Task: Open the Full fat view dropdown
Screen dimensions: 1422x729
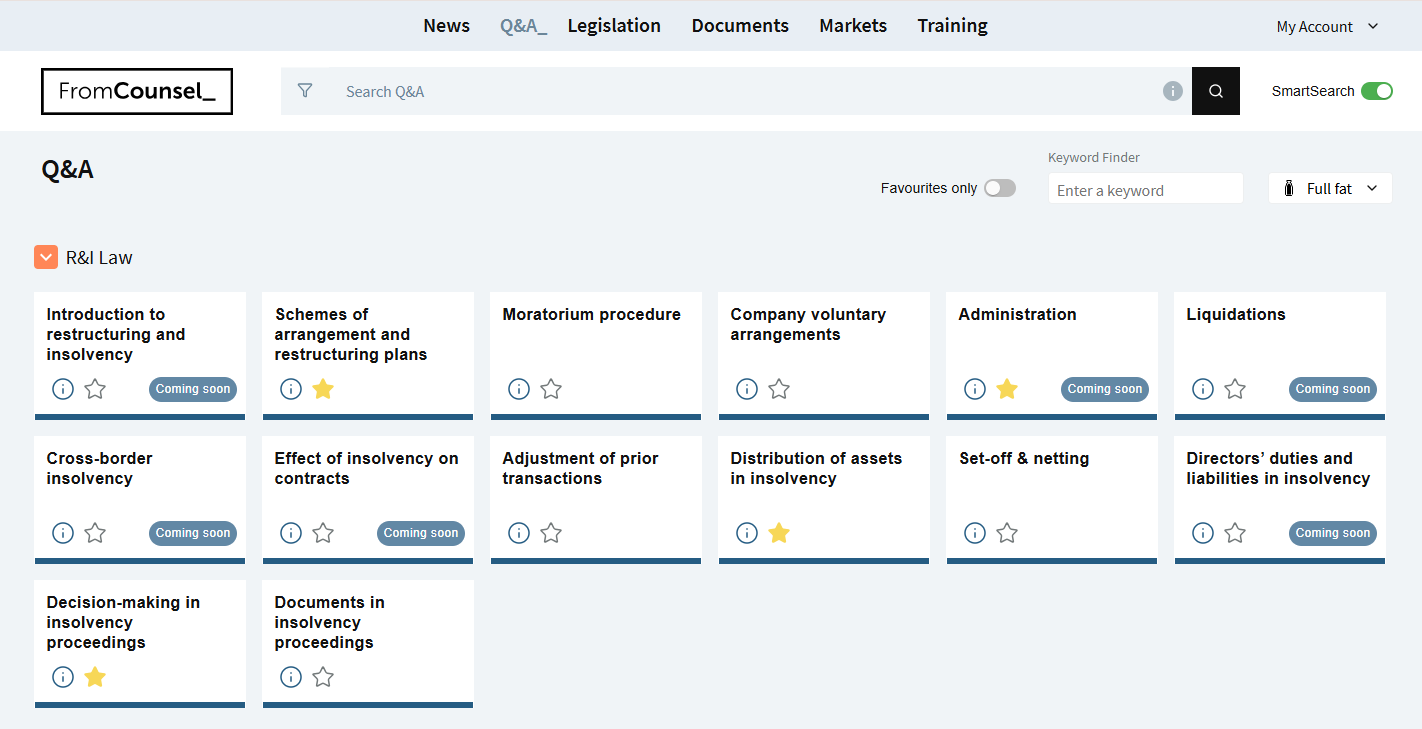Action: [1330, 188]
